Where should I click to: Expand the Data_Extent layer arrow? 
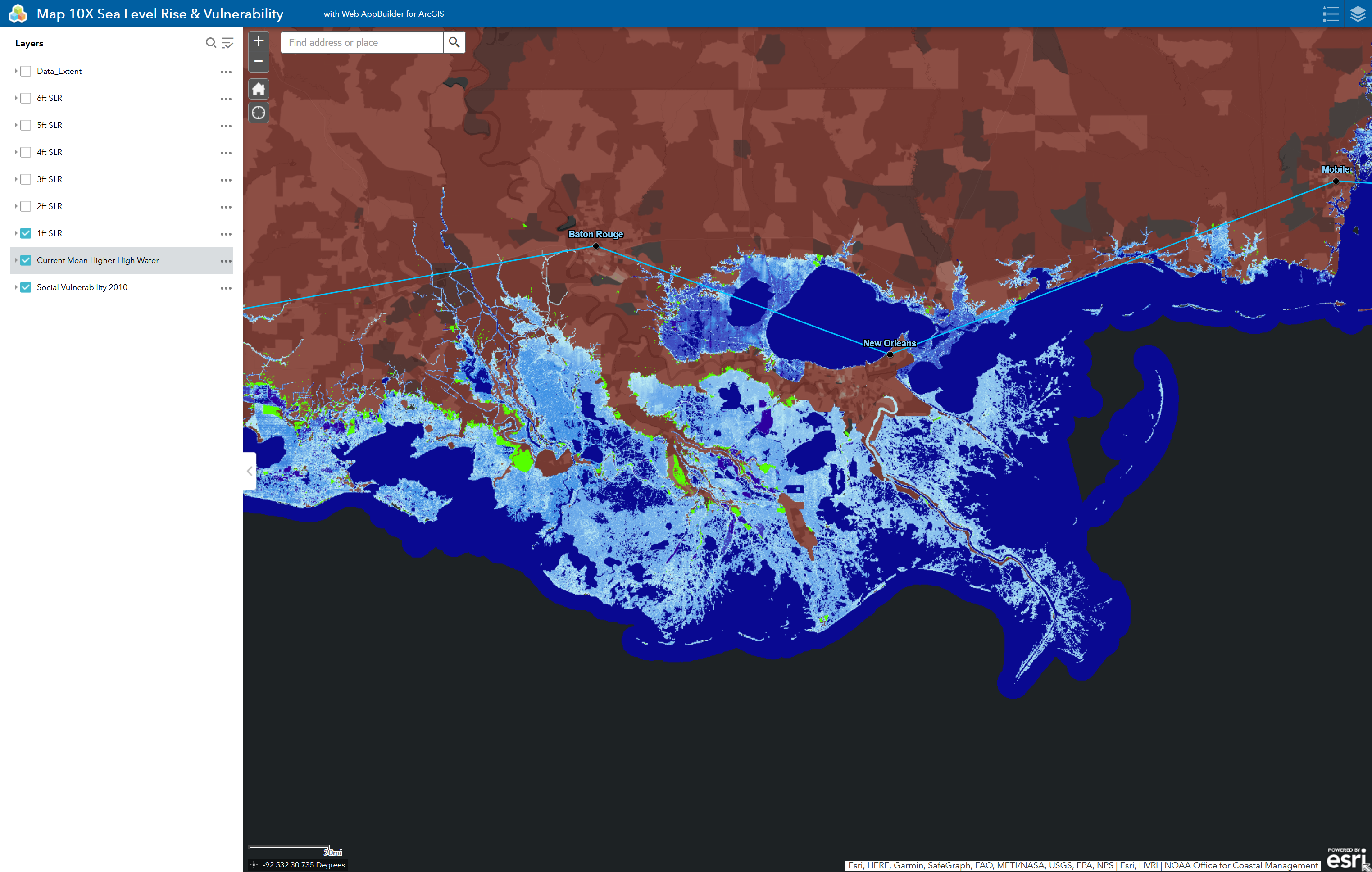pos(15,71)
